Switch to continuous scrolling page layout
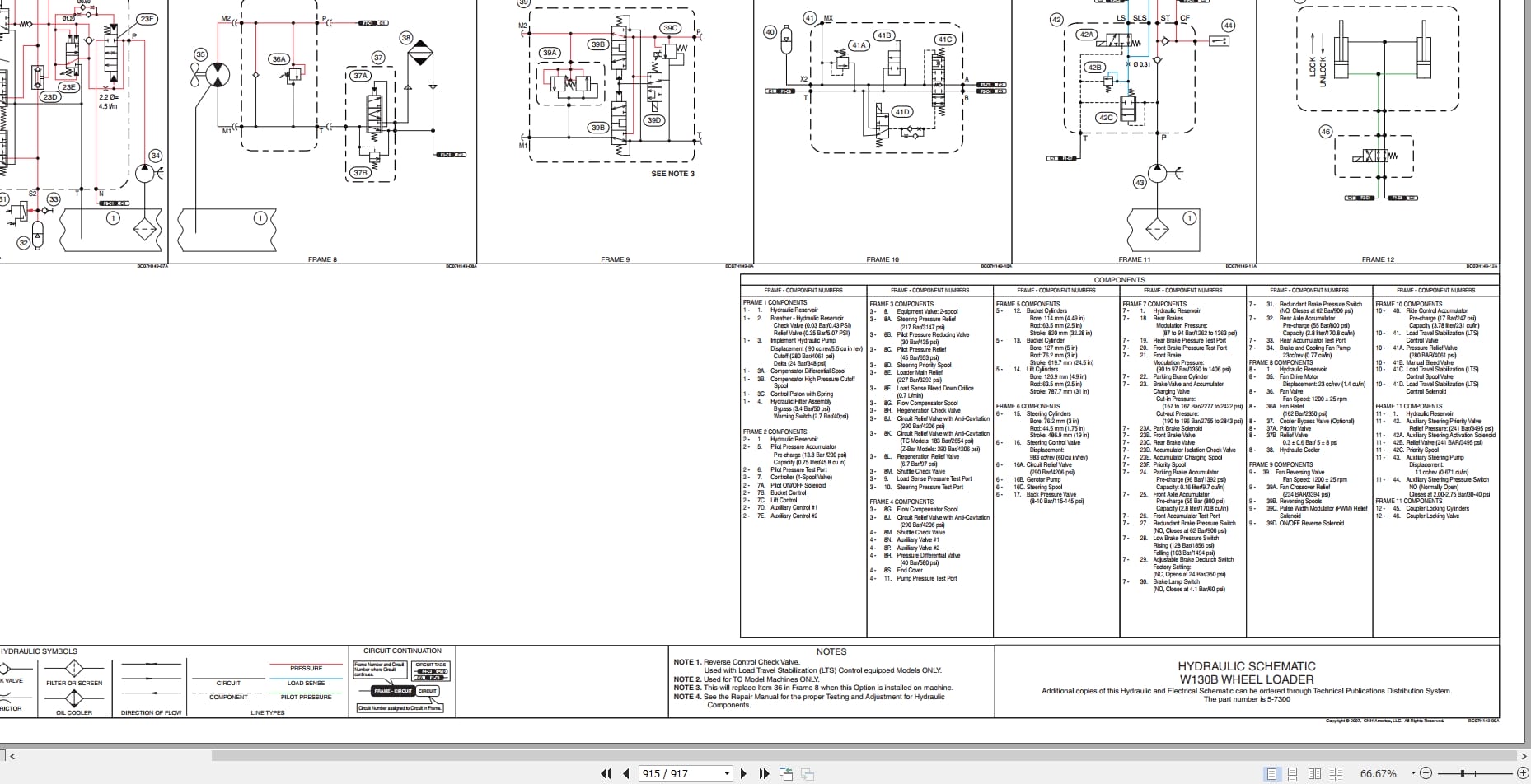This screenshot has width=1531, height=784. [1293, 774]
